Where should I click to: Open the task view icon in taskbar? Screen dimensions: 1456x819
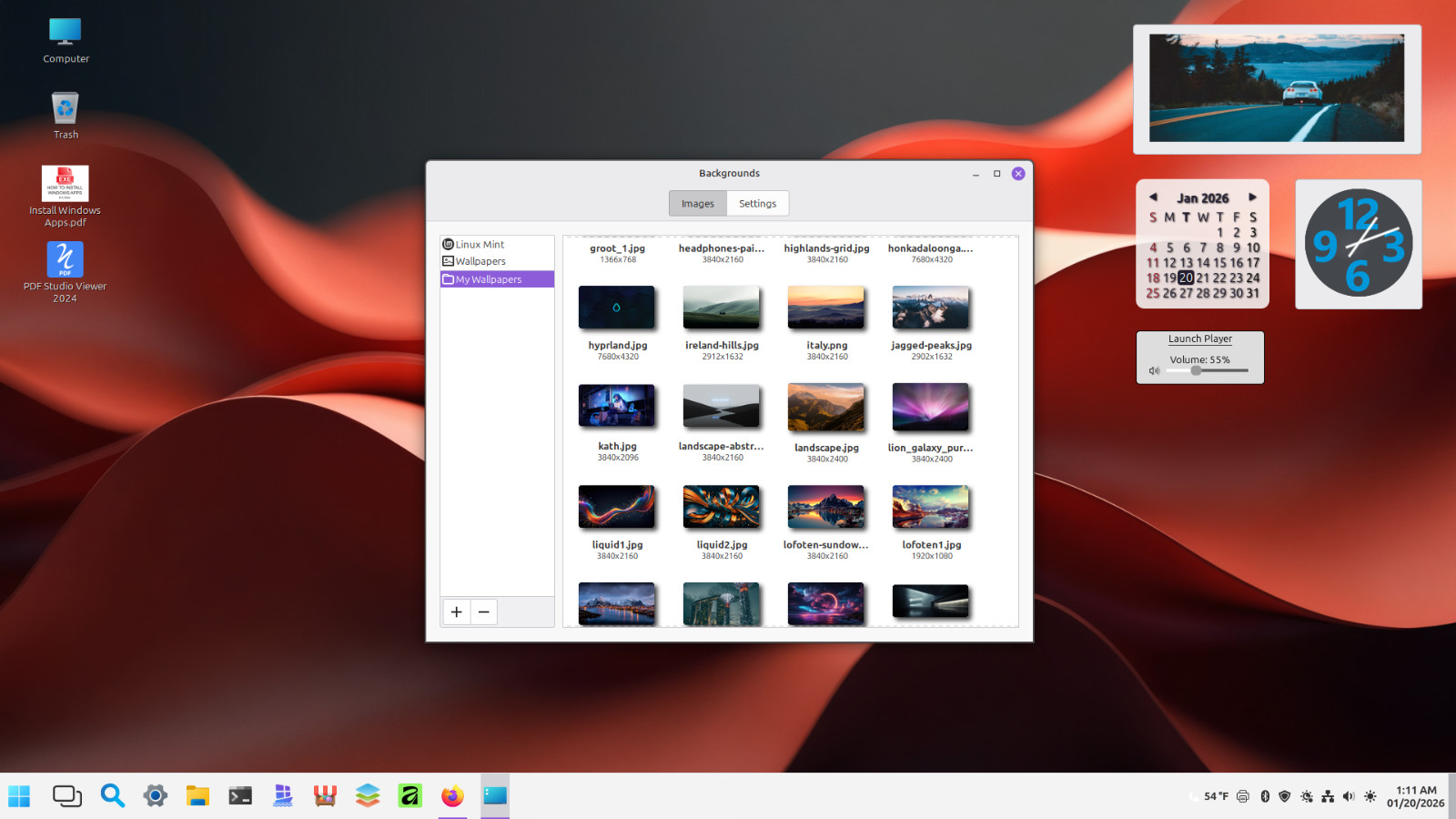pyautogui.click(x=66, y=796)
